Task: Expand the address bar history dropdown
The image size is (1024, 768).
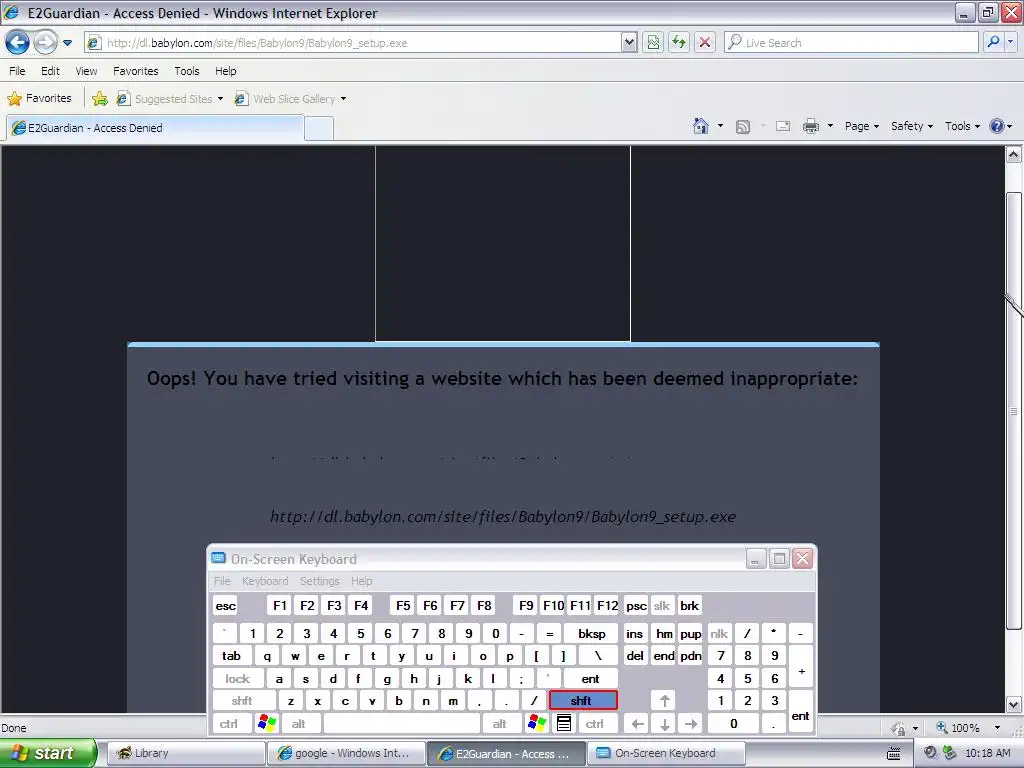Action: [x=629, y=43]
